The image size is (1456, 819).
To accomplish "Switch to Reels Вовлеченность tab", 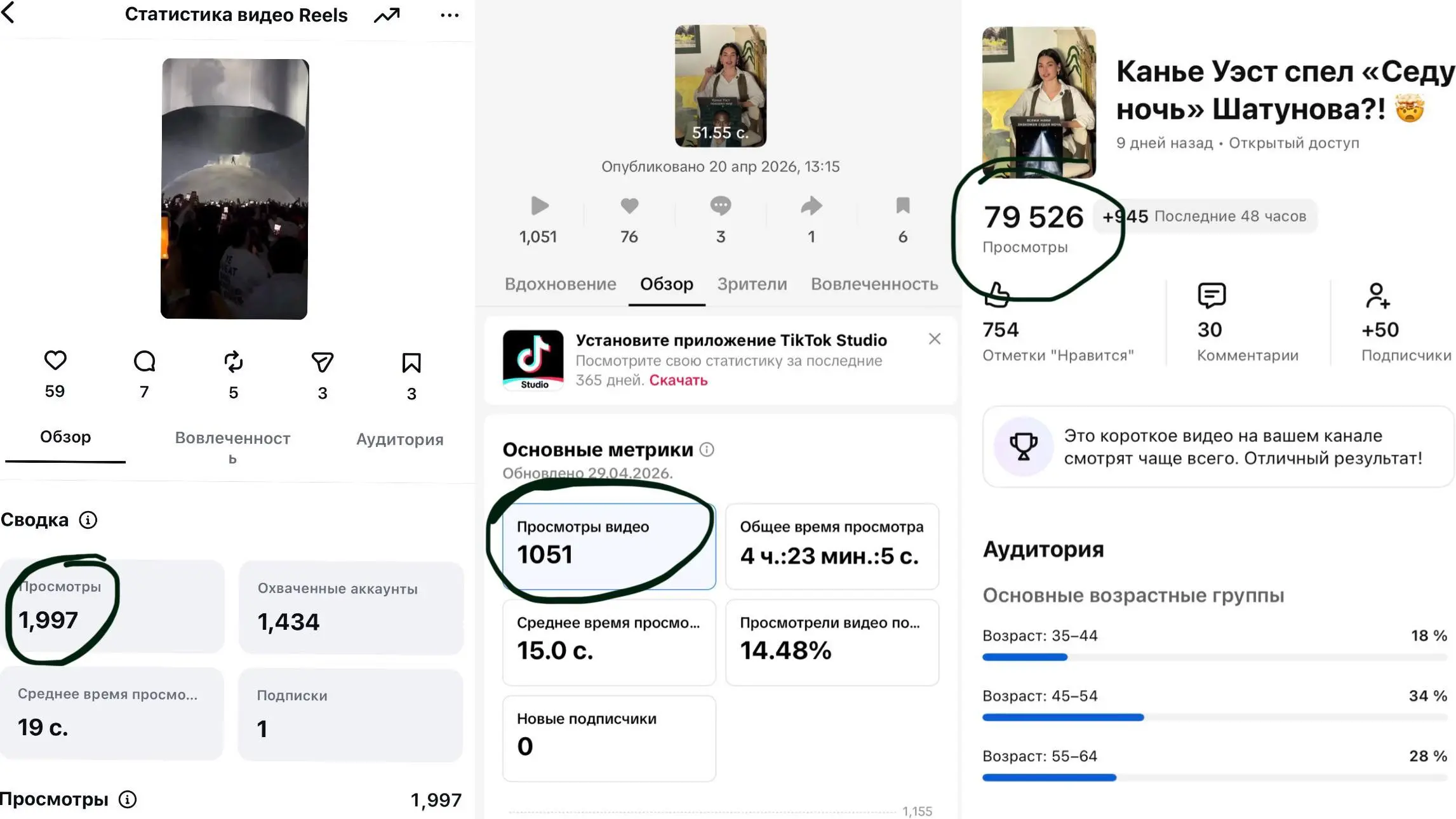I will [x=232, y=447].
